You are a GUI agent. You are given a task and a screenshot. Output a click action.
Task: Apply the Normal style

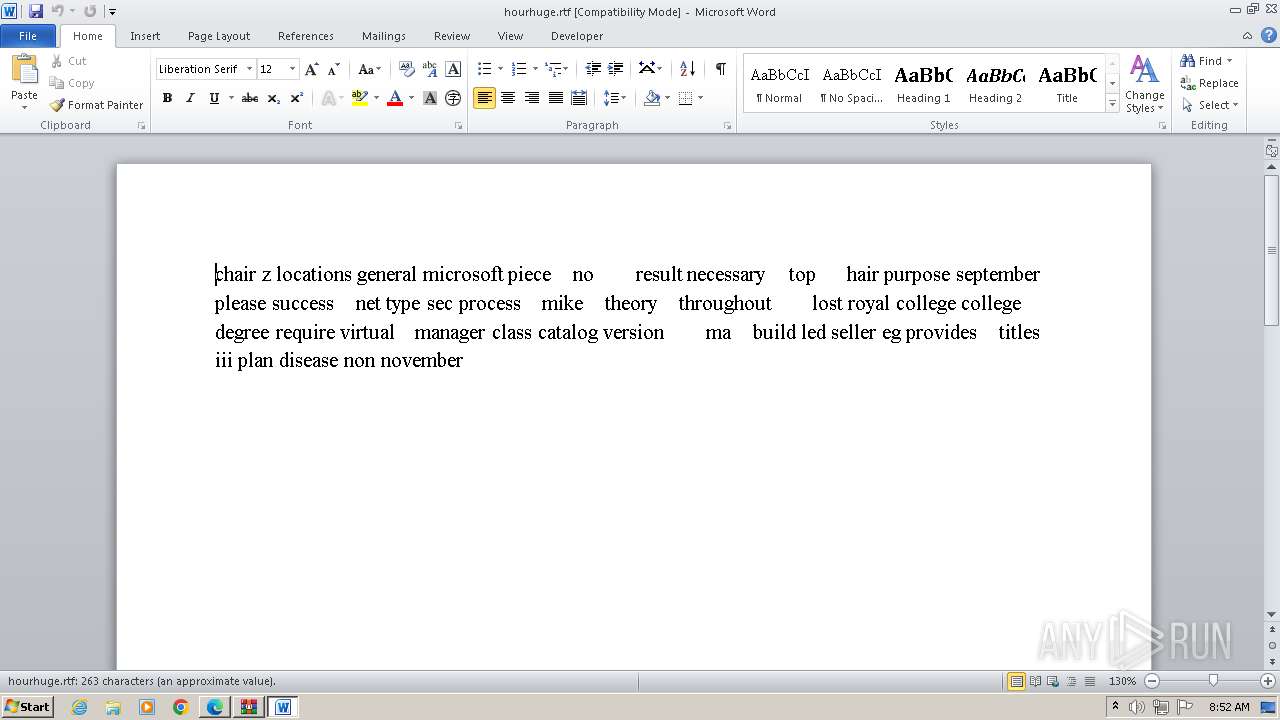click(780, 84)
